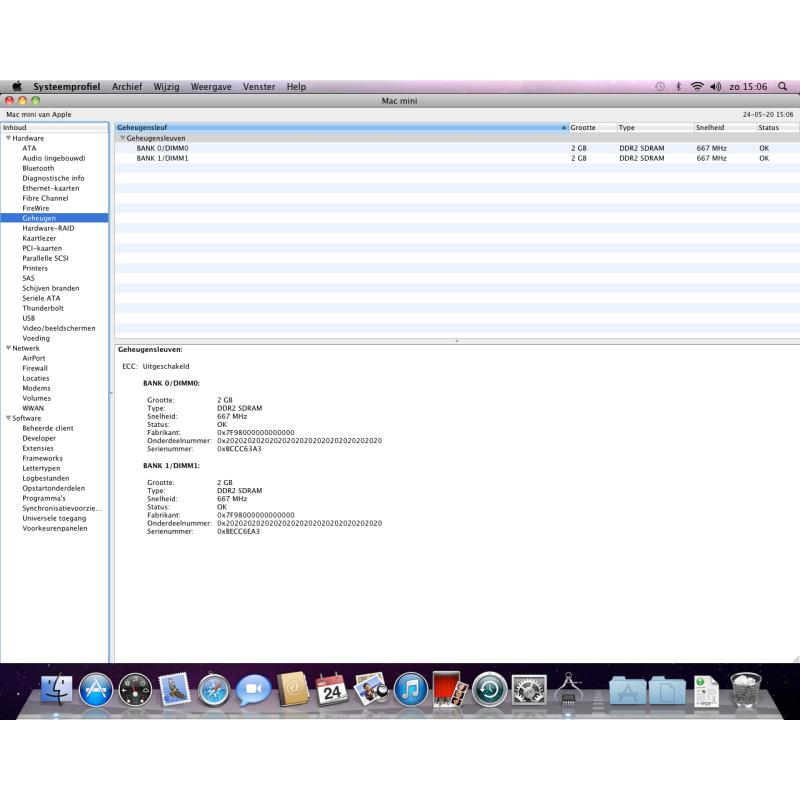Image resolution: width=800 pixels, height=800 pixels.
Task: Open the Apple menu
Action: 17,86
